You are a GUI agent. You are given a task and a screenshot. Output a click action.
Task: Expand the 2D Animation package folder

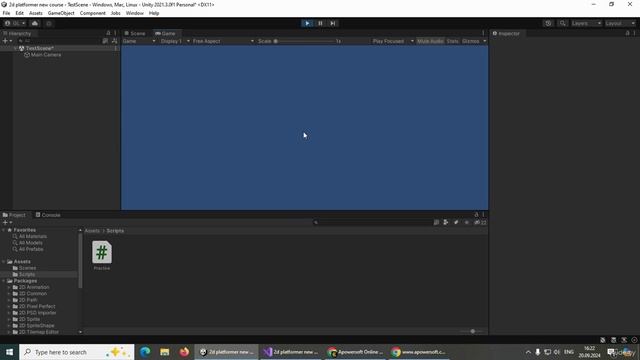coord(9,287)
